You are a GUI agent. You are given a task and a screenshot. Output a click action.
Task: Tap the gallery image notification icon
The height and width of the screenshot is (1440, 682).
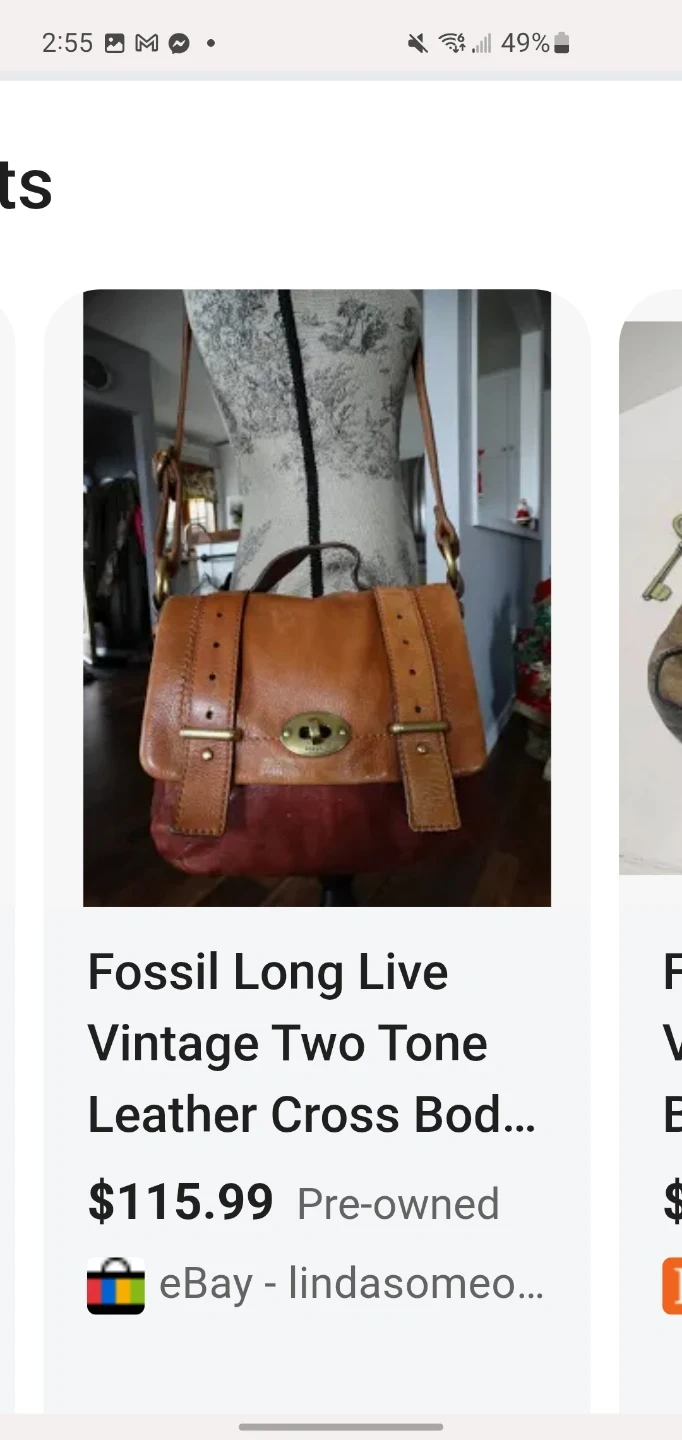click(115, 43)
